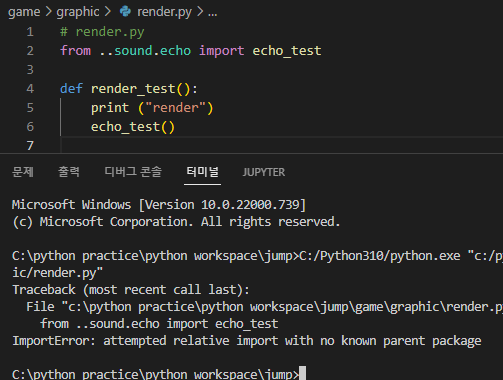Viewport: 503px width, 380px height.
Task: Click the '# render.py' comment text
Action: click(102, 32)
